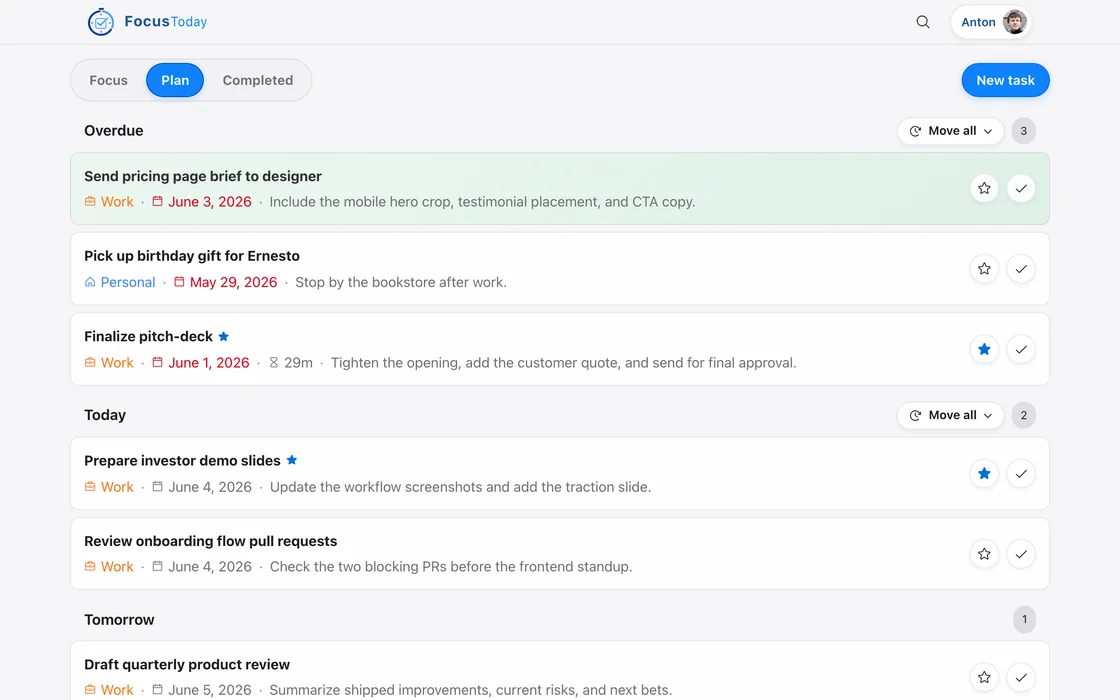This screenshot has width=1120, height=700.
Task: Click Work briefcase icon on Send pricing task
Action: point(90,201)
